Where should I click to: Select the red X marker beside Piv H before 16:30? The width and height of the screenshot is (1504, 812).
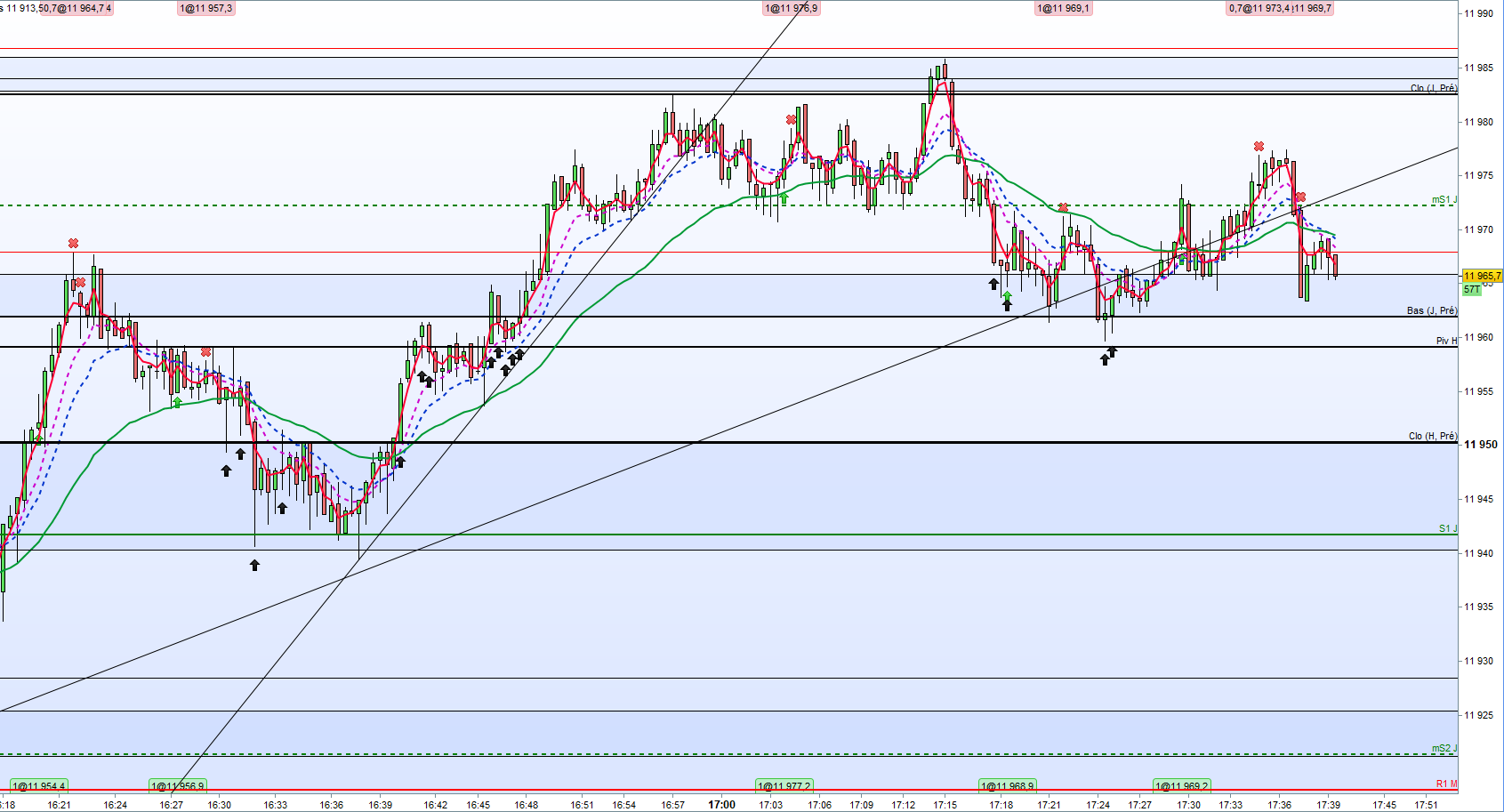[x=206, y=352]
